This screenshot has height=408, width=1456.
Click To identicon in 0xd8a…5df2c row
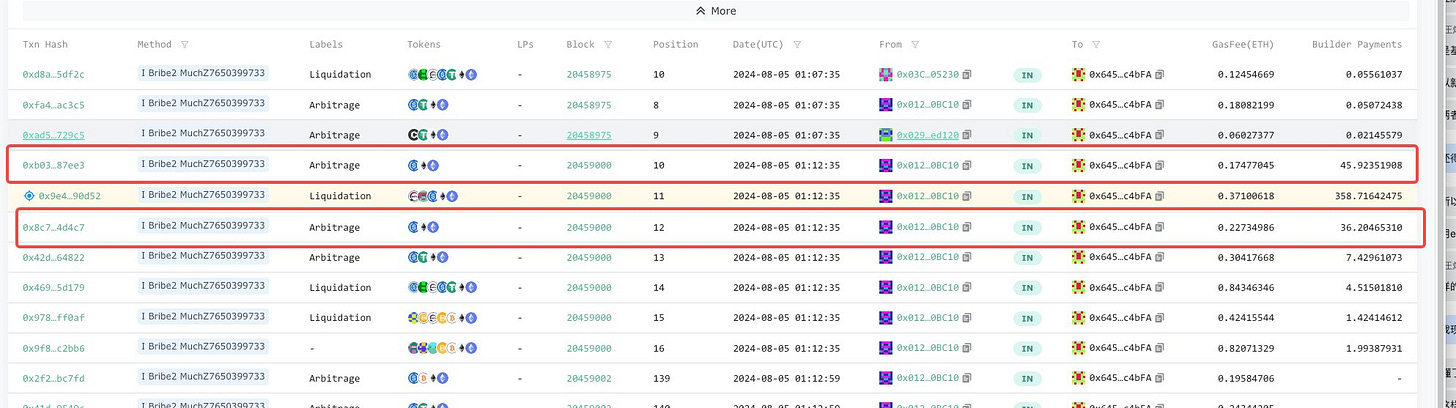coord(1078,74)
